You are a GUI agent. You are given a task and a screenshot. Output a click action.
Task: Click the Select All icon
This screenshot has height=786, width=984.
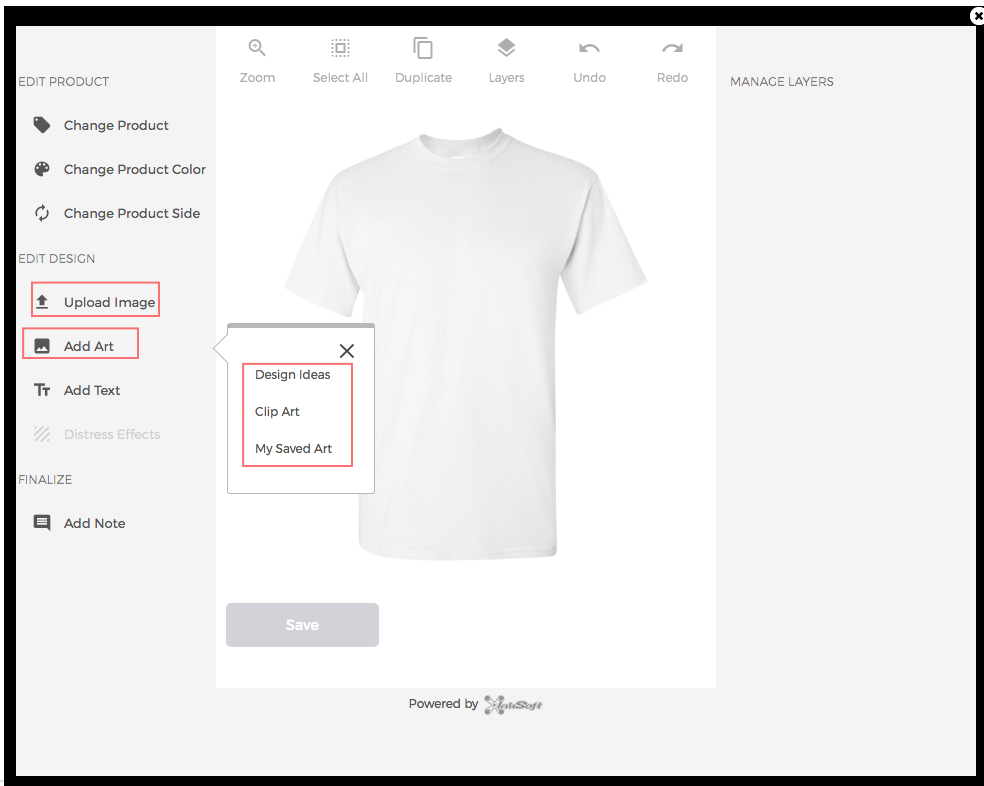(340, 47)
